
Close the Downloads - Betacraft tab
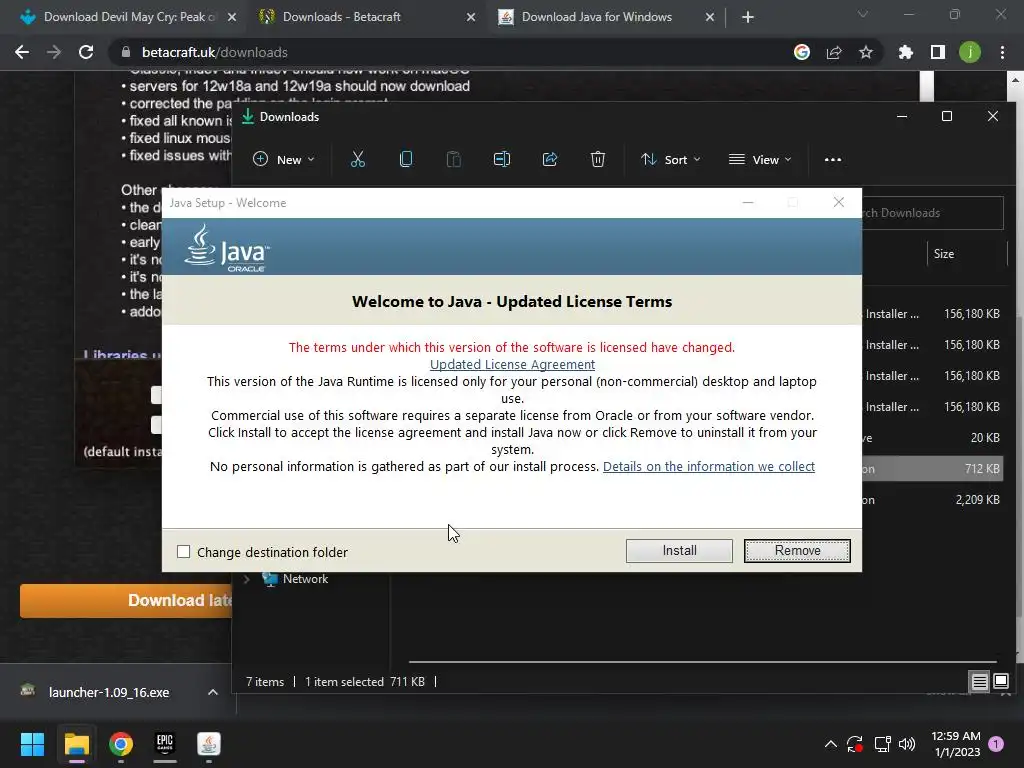click(471, 17)
